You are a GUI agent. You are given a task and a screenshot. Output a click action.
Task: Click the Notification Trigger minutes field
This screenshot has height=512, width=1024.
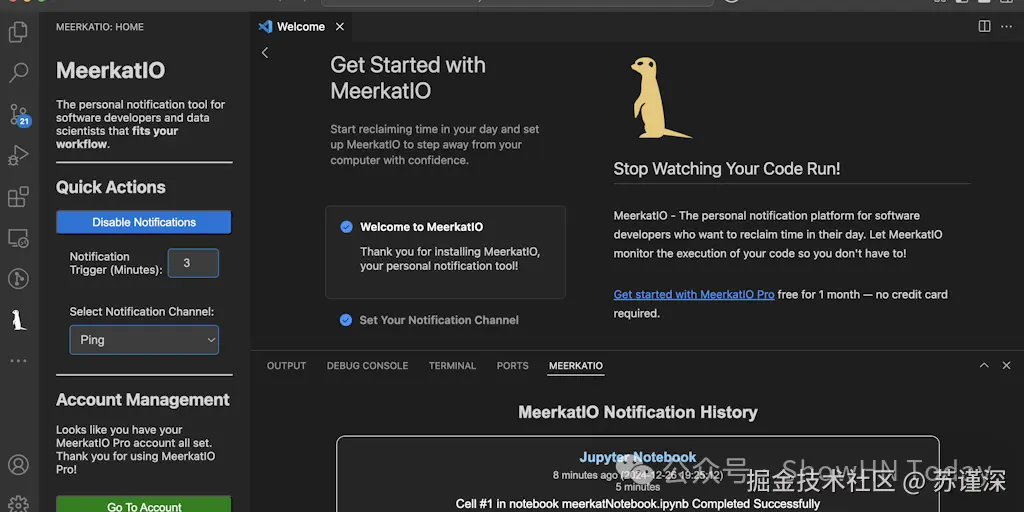[193, 263]
